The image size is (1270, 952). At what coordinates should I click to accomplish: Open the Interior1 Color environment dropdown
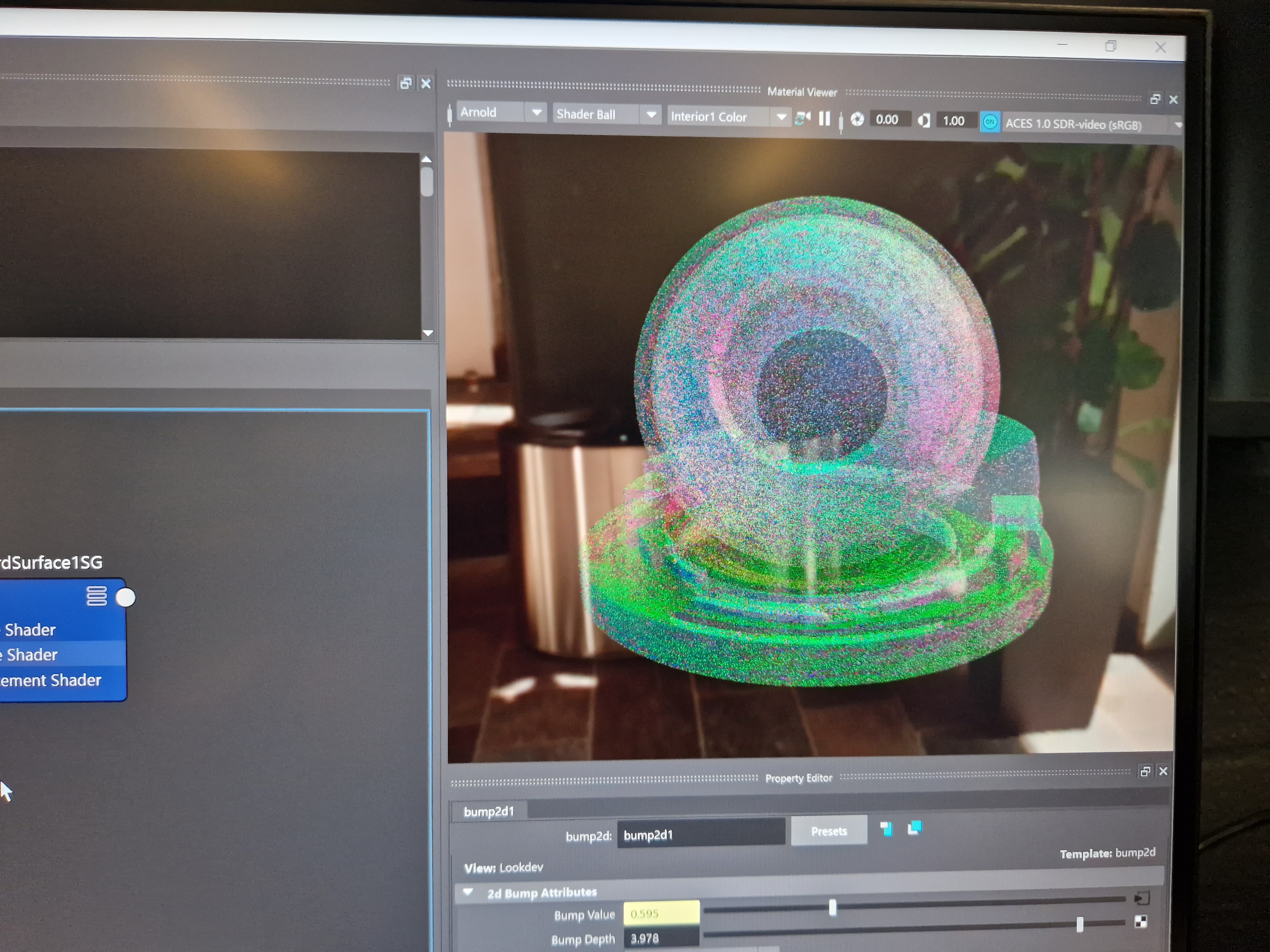781,117
